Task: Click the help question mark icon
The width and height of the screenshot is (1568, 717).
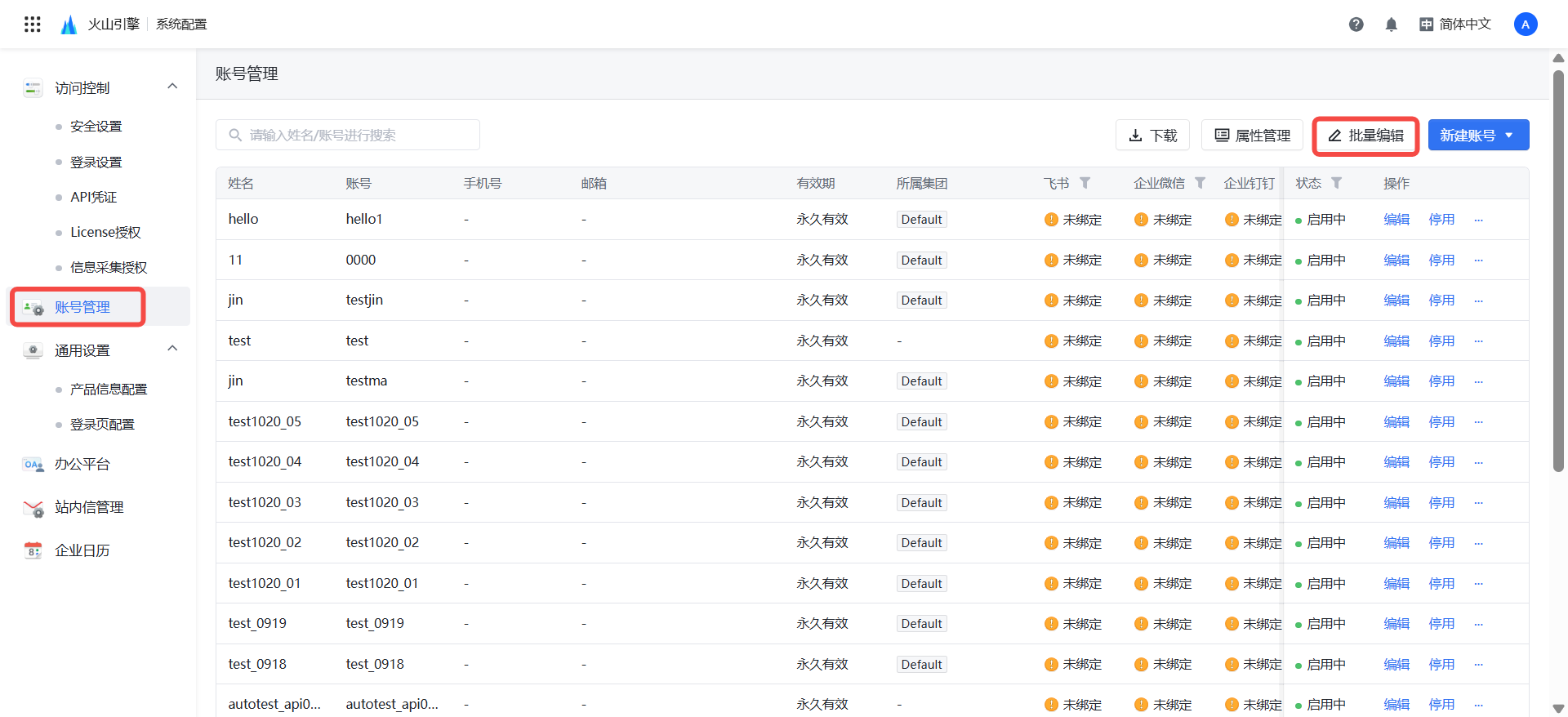Action: coord(1356,24)
